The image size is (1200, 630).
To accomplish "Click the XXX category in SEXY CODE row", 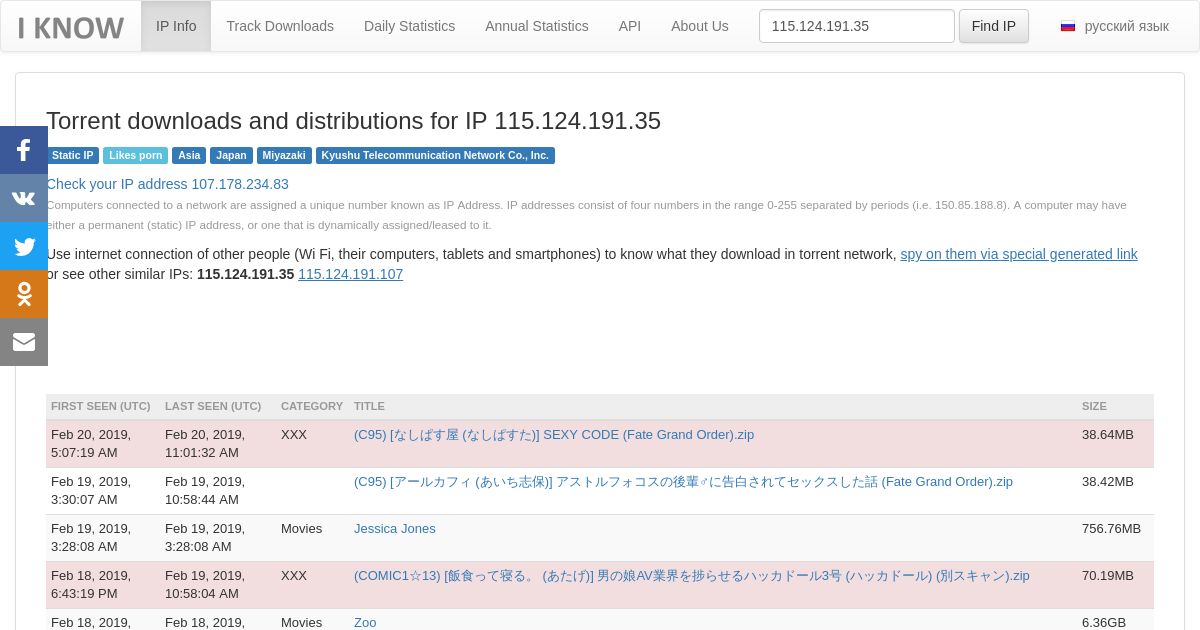I will tap(294, 435).
